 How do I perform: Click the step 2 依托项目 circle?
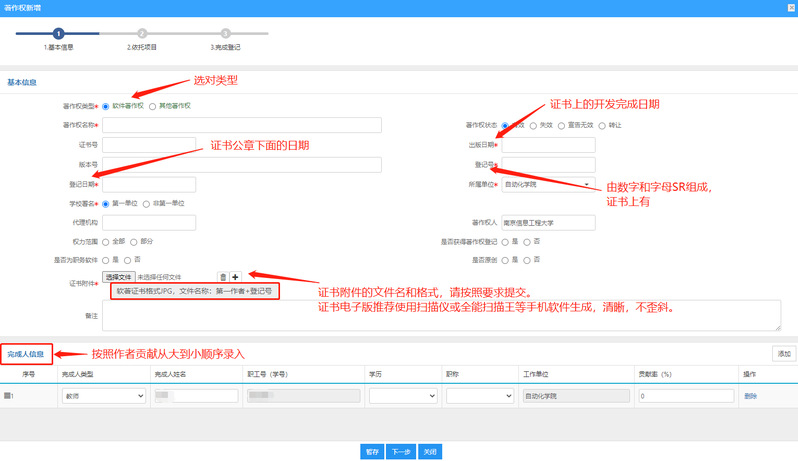pyautogui.click(x=142, y=33)
